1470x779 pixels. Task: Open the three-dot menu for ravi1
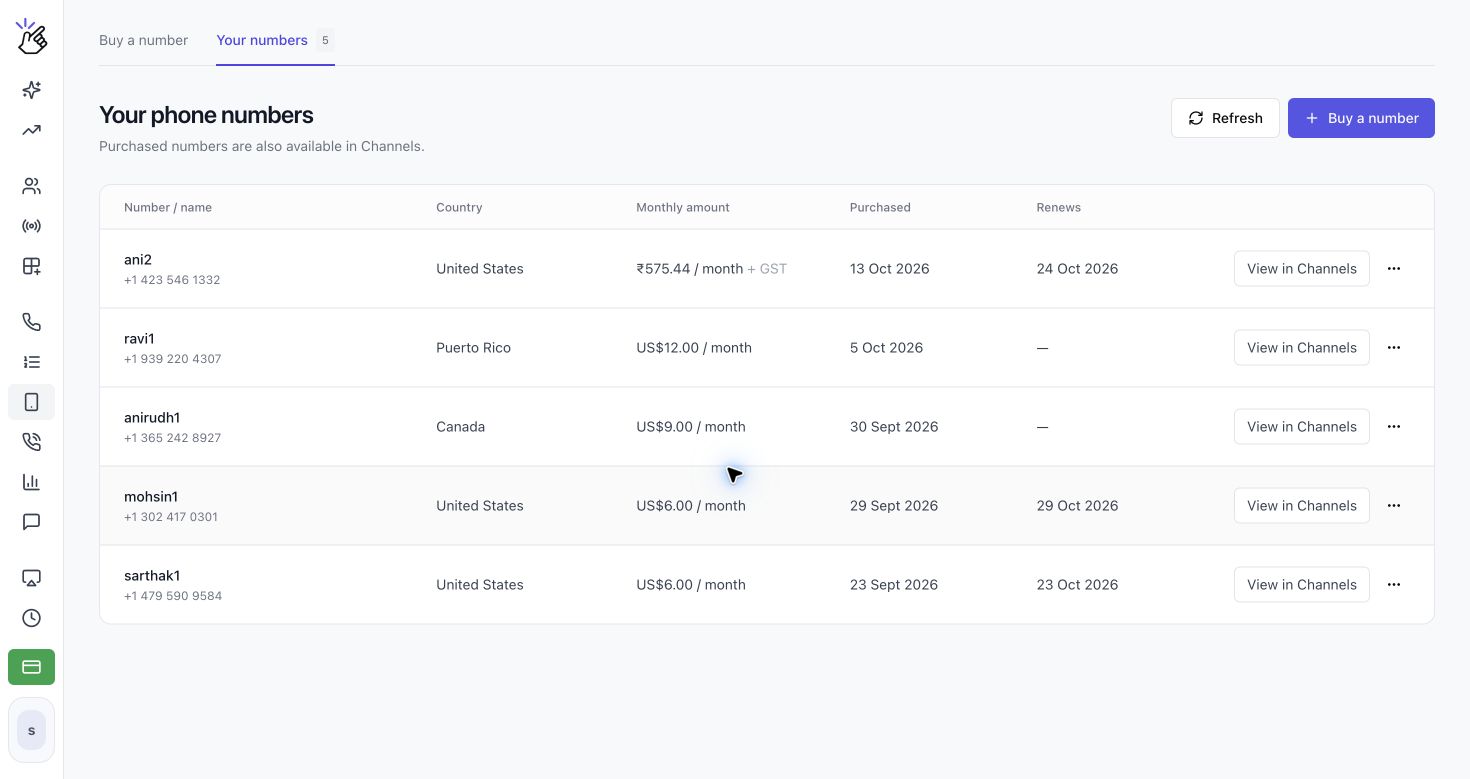[1394, 347]
